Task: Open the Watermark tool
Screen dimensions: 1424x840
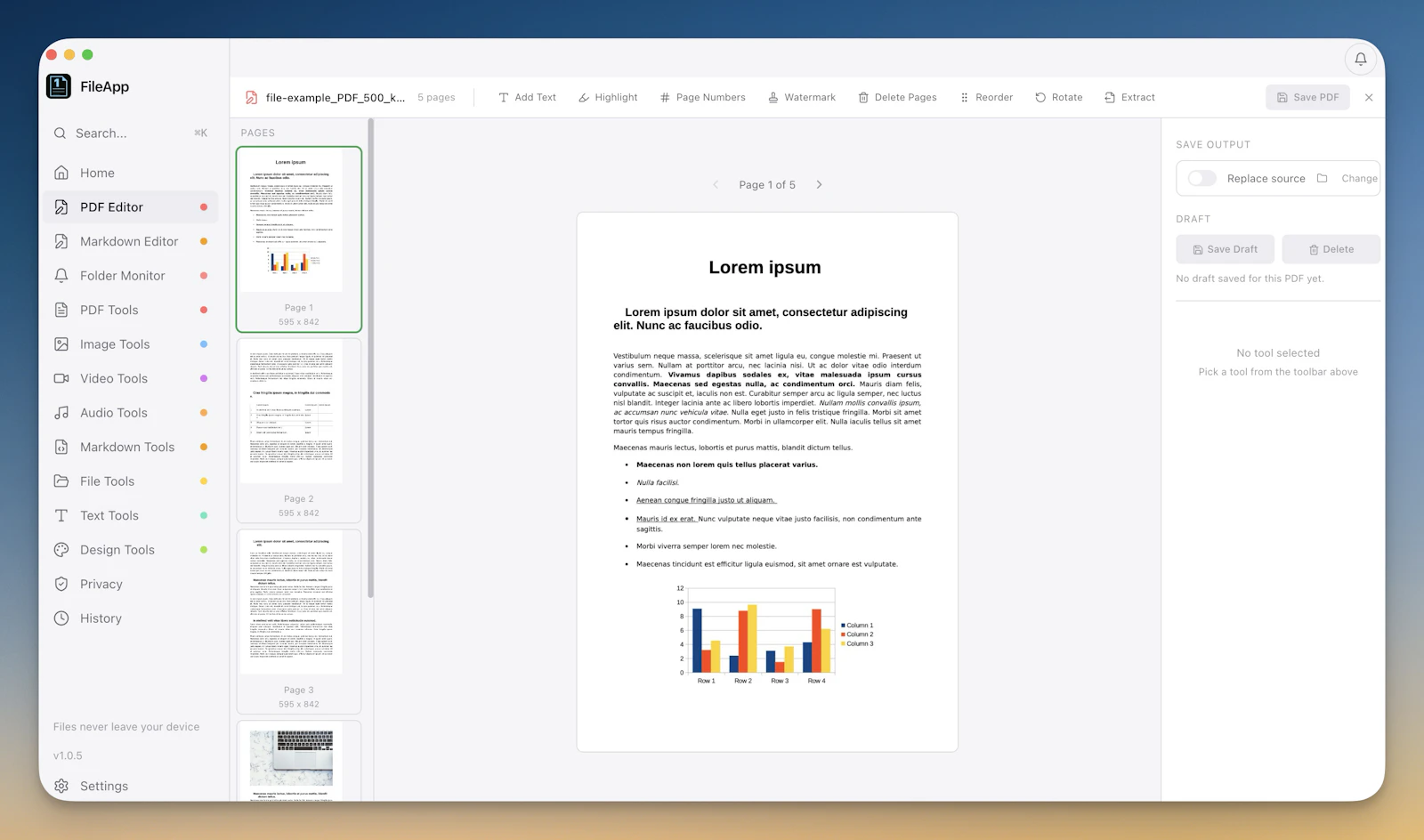Action: click(802, 98)
